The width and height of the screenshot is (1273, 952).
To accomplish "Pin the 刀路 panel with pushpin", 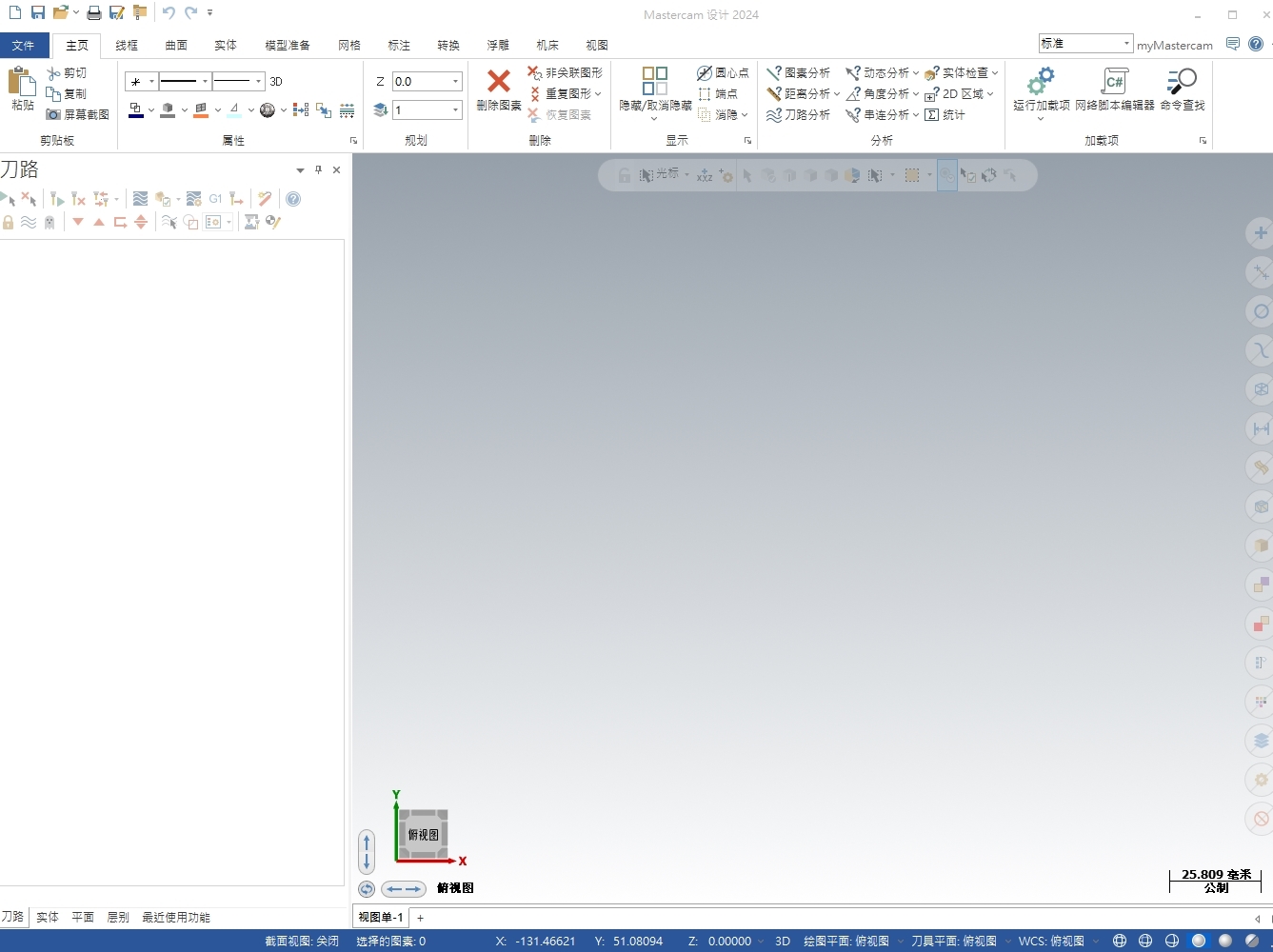I will (318, 170).
